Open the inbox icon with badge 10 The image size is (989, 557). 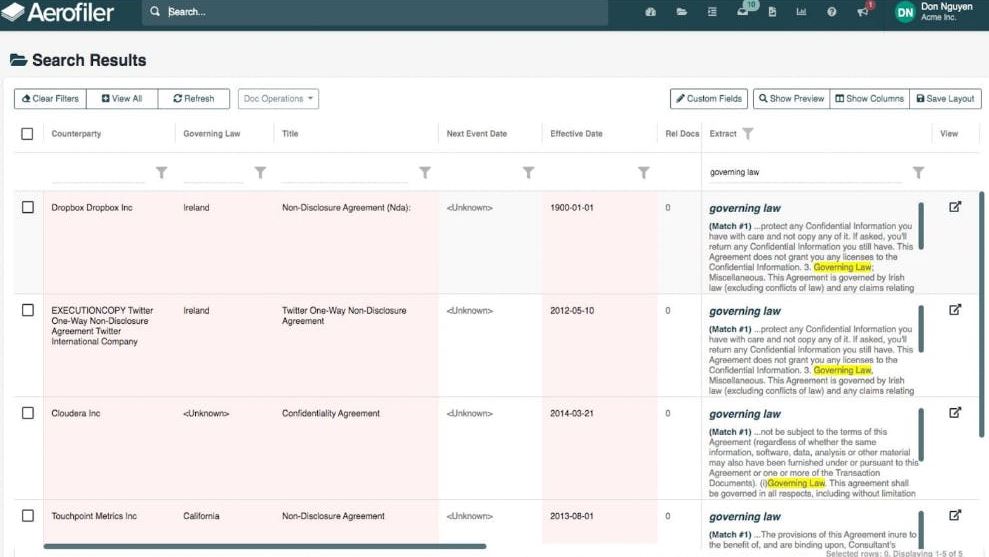coord(743,12)
